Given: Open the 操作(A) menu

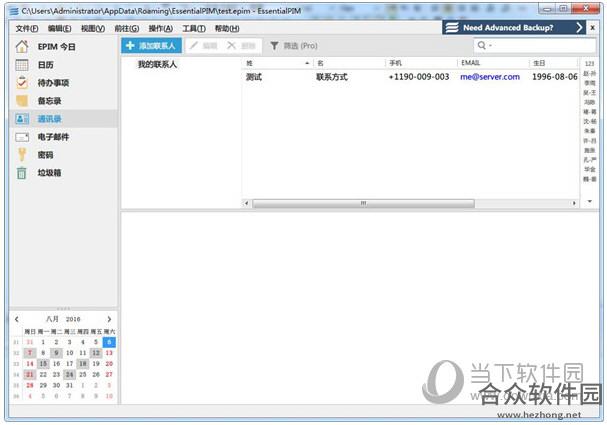Looking at the screenshot, I should tap(161, 28).
